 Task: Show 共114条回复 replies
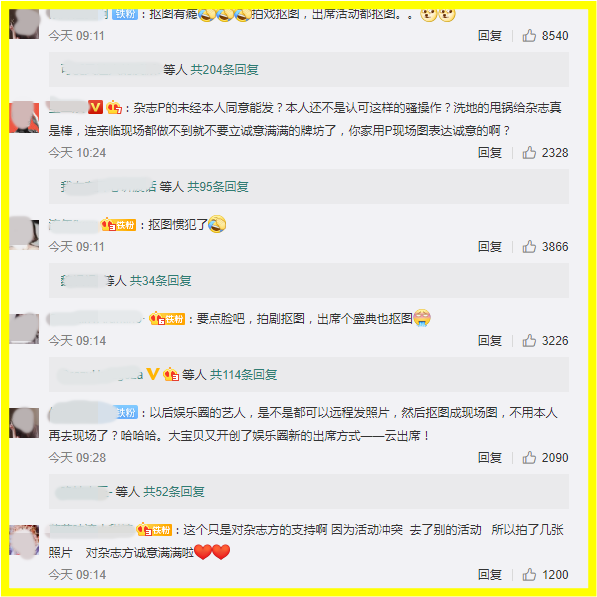[x=243, y=375]
